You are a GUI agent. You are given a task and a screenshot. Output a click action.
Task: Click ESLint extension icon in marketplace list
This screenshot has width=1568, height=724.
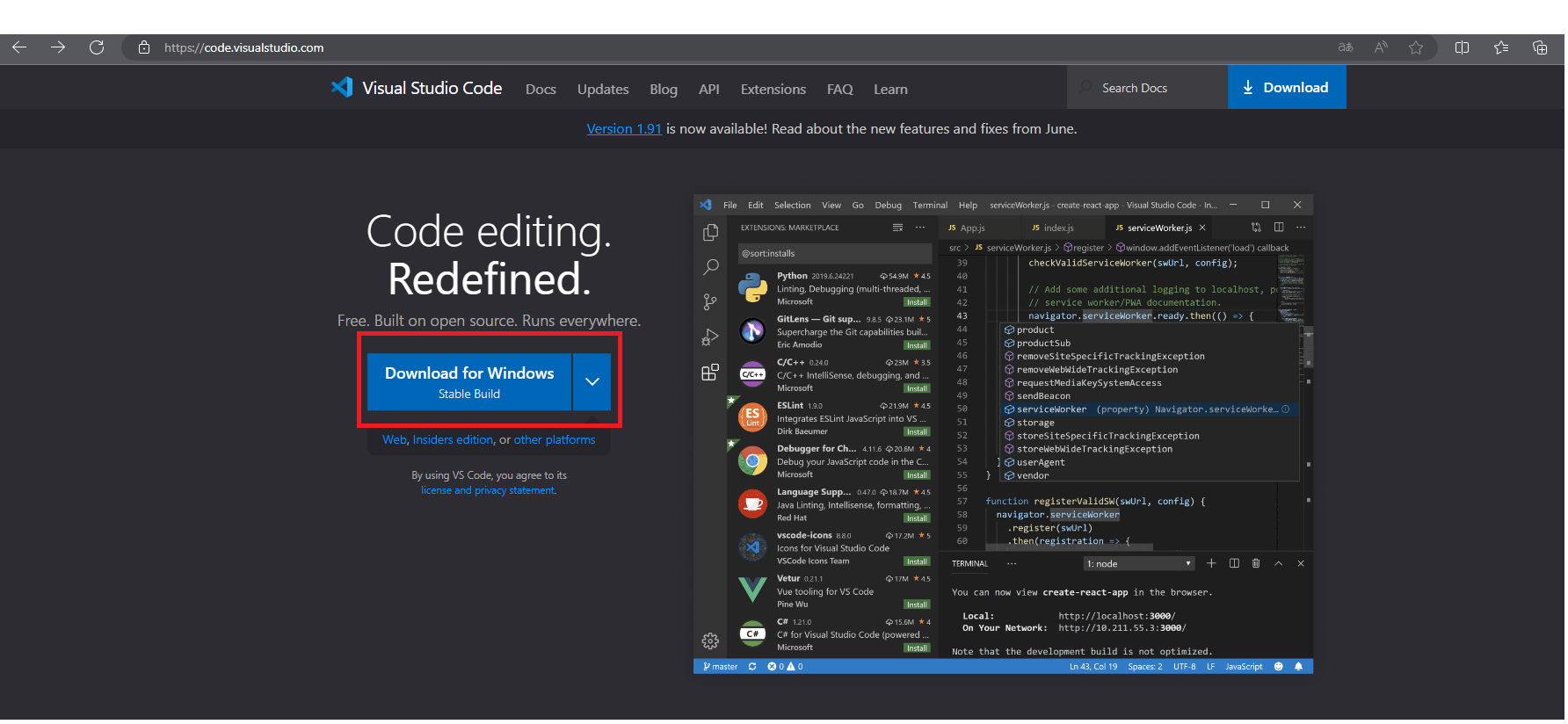[x=752, y=417]
